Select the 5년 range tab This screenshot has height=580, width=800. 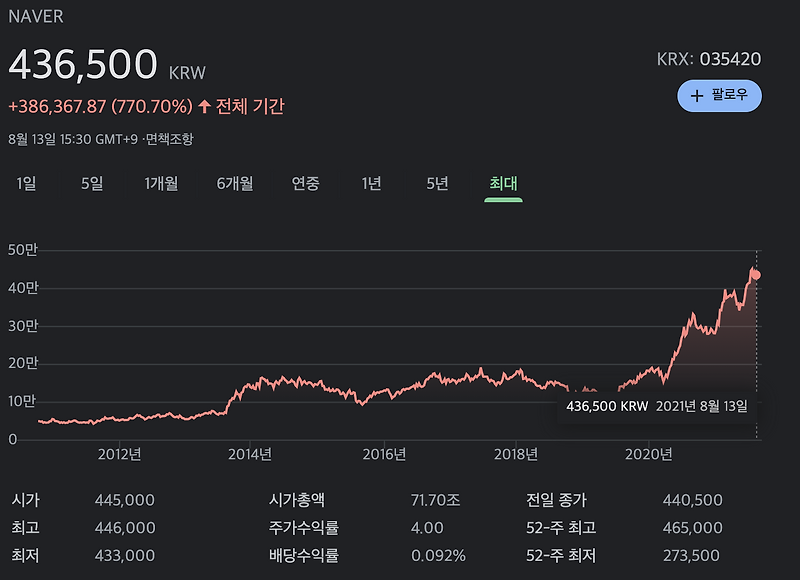point(437,183)
